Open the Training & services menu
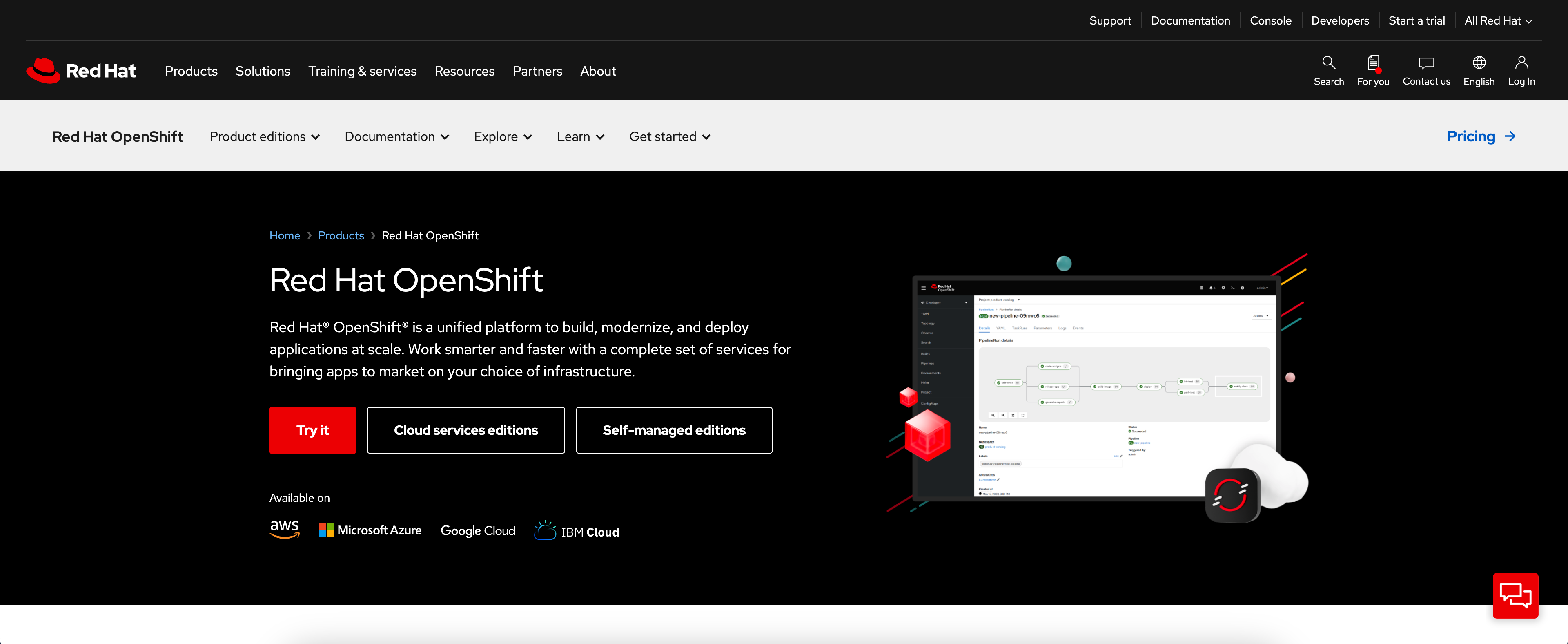 tap(362, 71)
